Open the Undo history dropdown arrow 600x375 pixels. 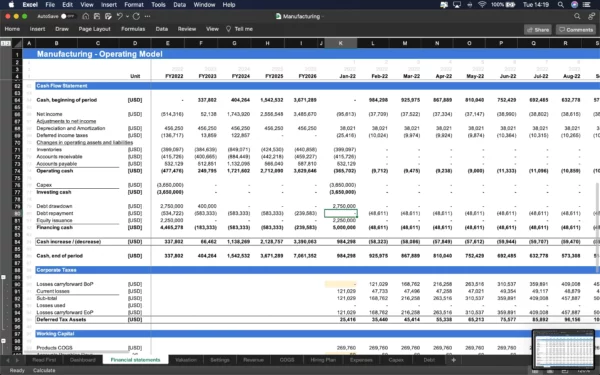tap(127, 16)
